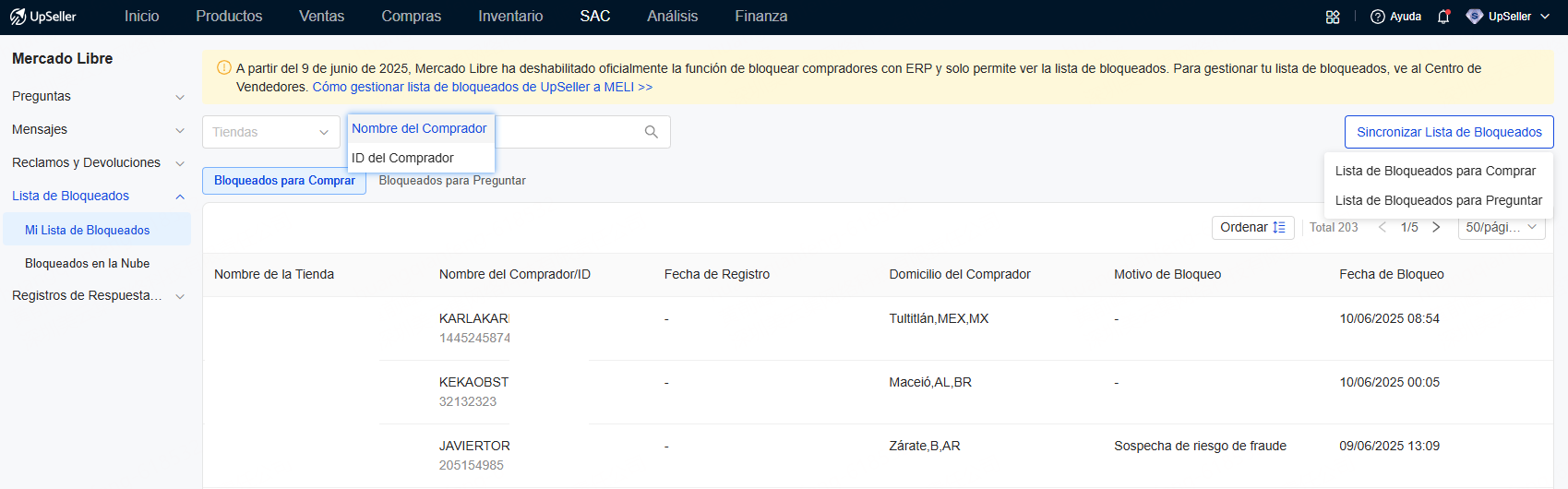
Task: Open the Inicio menu
Action: pos(142,17)
